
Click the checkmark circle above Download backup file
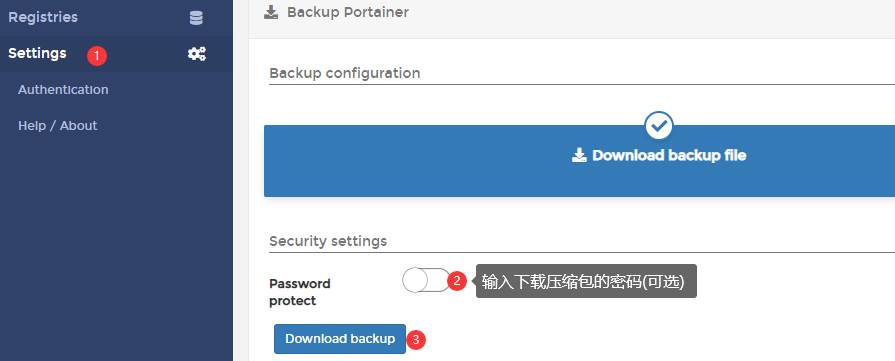(659, 126)
